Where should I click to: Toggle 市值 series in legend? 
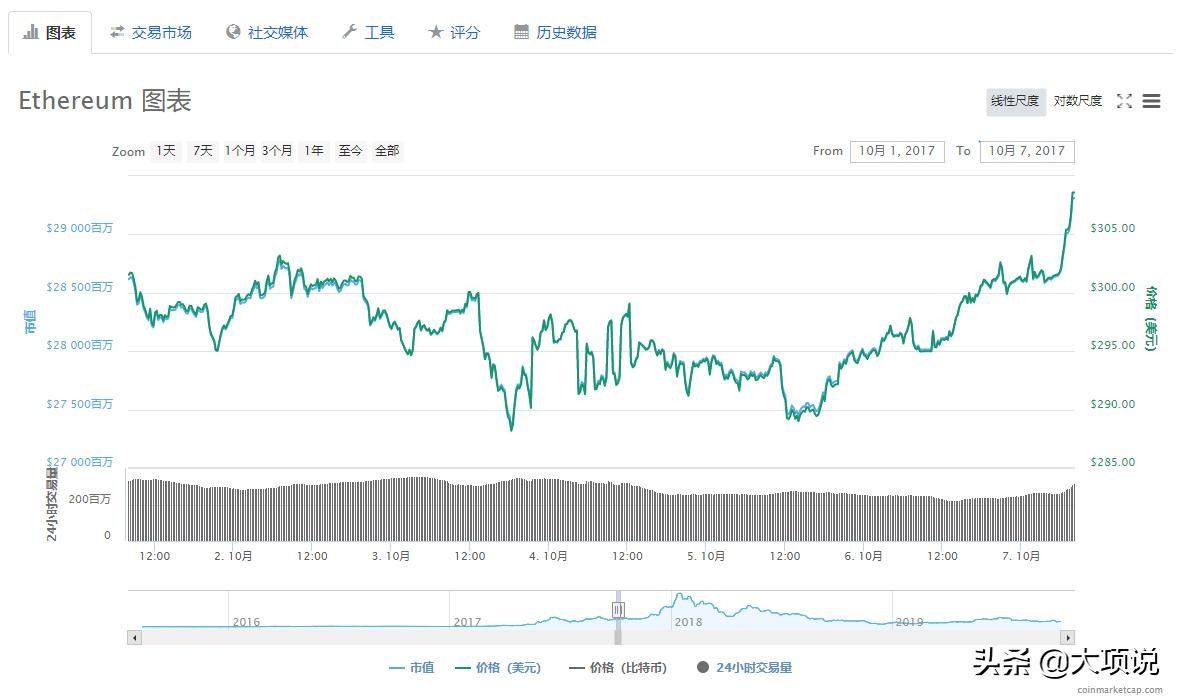(411, 667)
